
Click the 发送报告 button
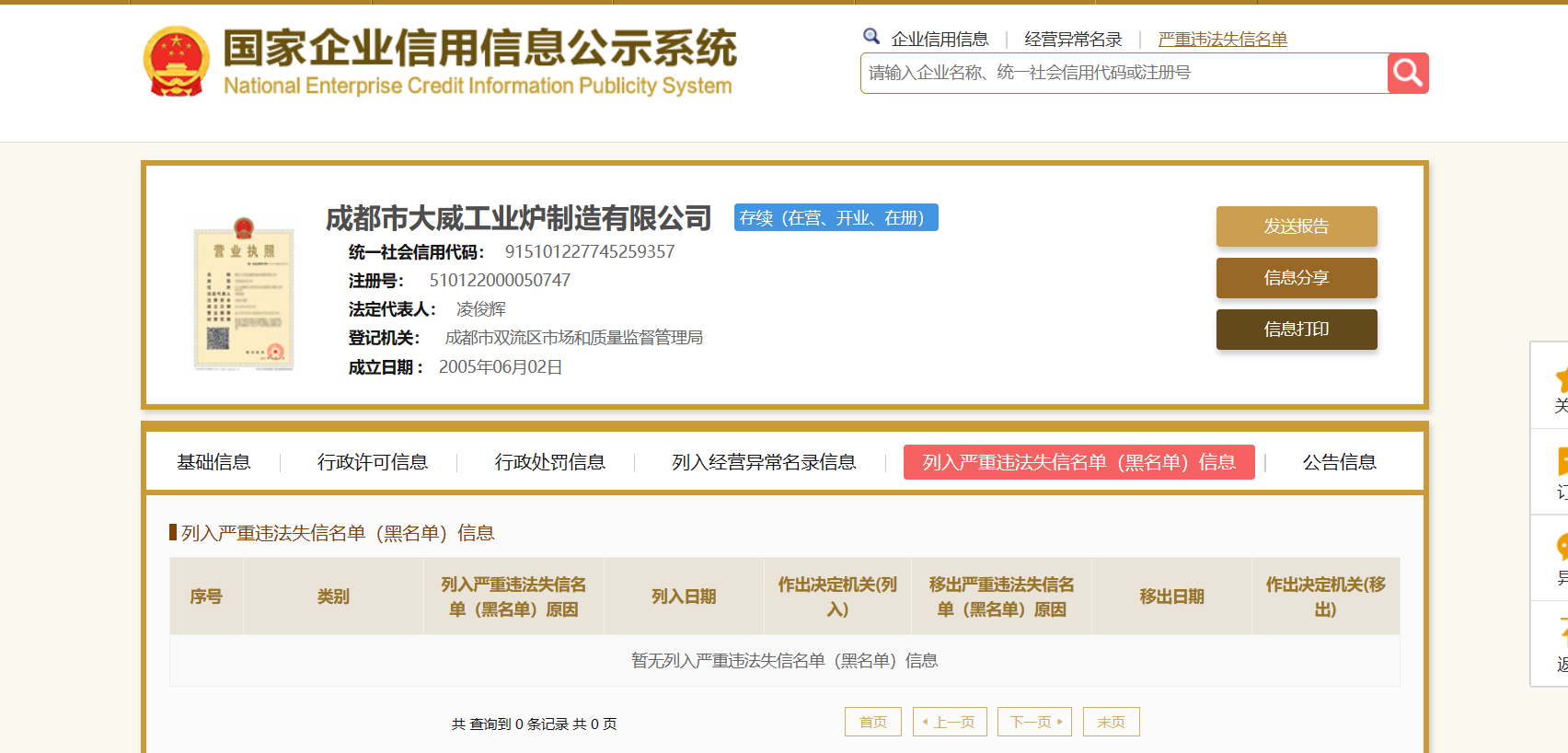[1297, 226]
